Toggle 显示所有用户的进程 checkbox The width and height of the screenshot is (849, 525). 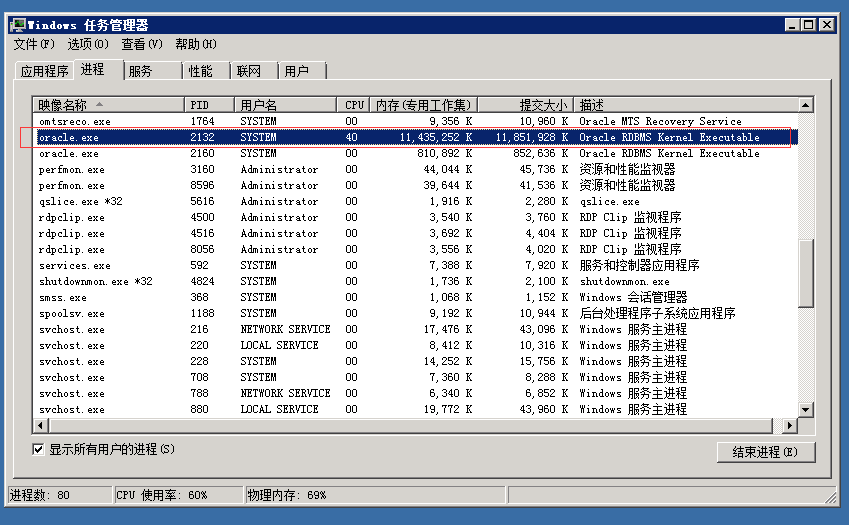(x=38, y=449)
